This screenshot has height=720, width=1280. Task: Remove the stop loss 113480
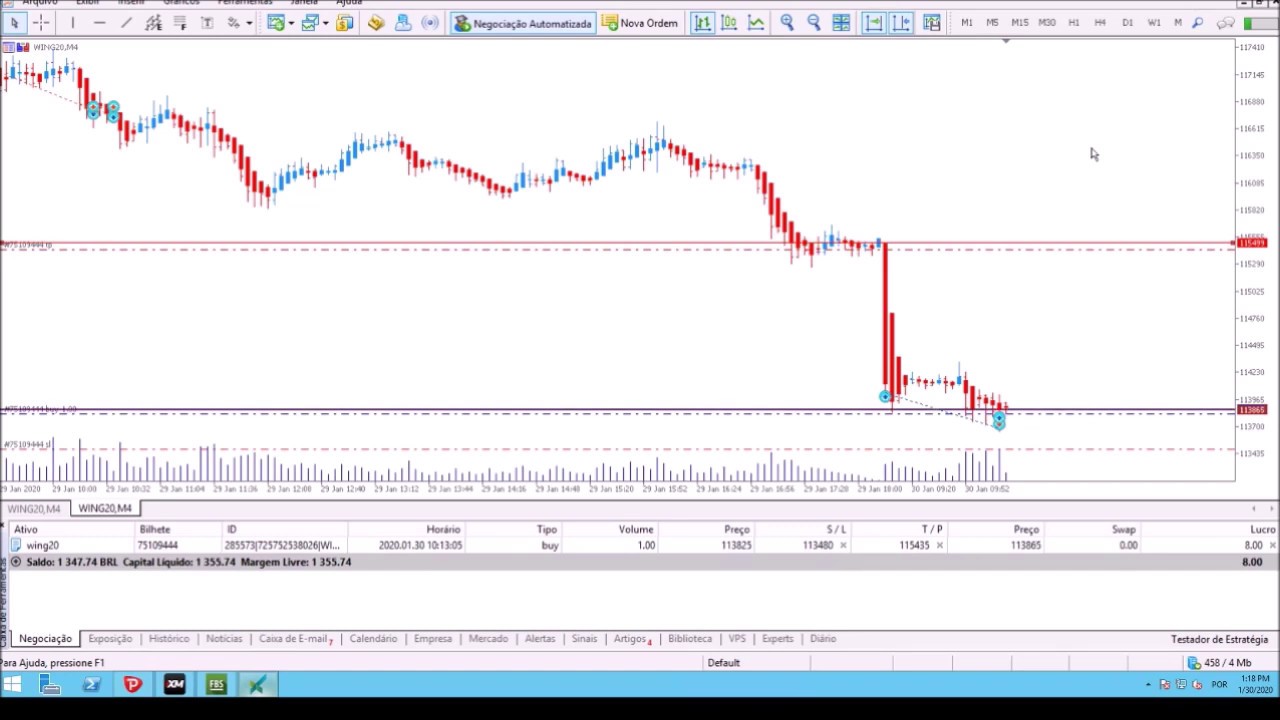click(x=843, y=545)
